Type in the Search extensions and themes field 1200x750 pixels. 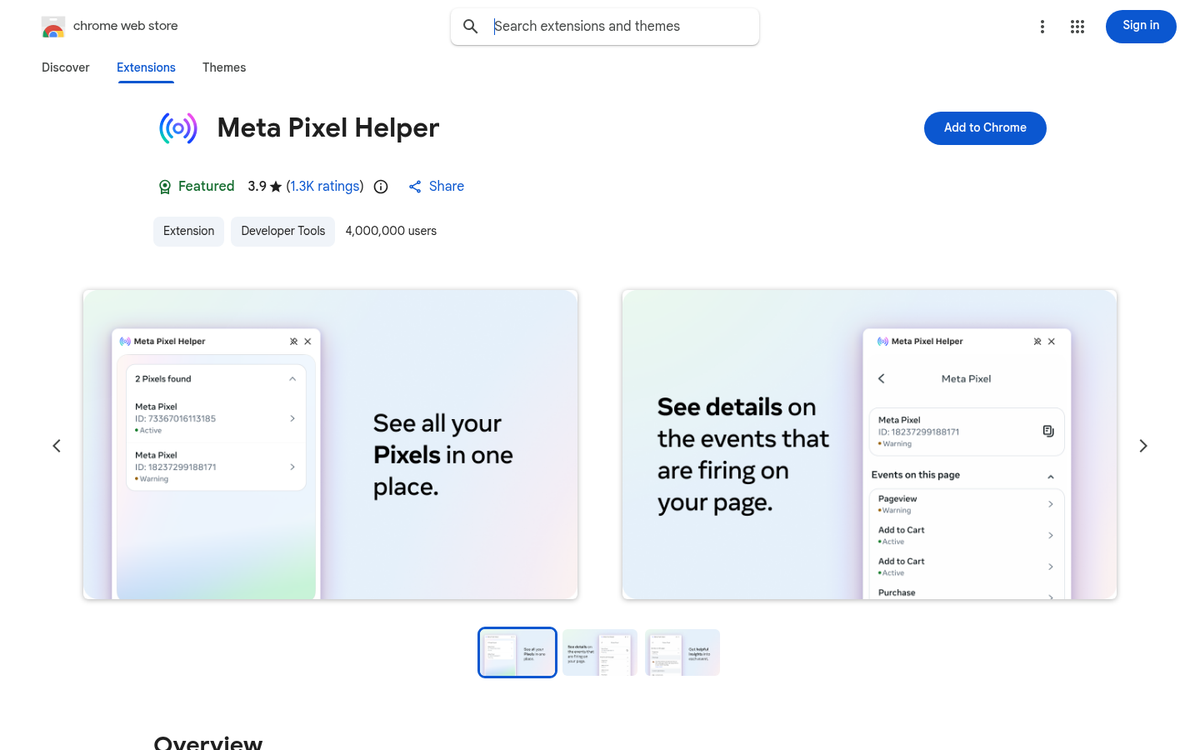(x=615, y=27)
